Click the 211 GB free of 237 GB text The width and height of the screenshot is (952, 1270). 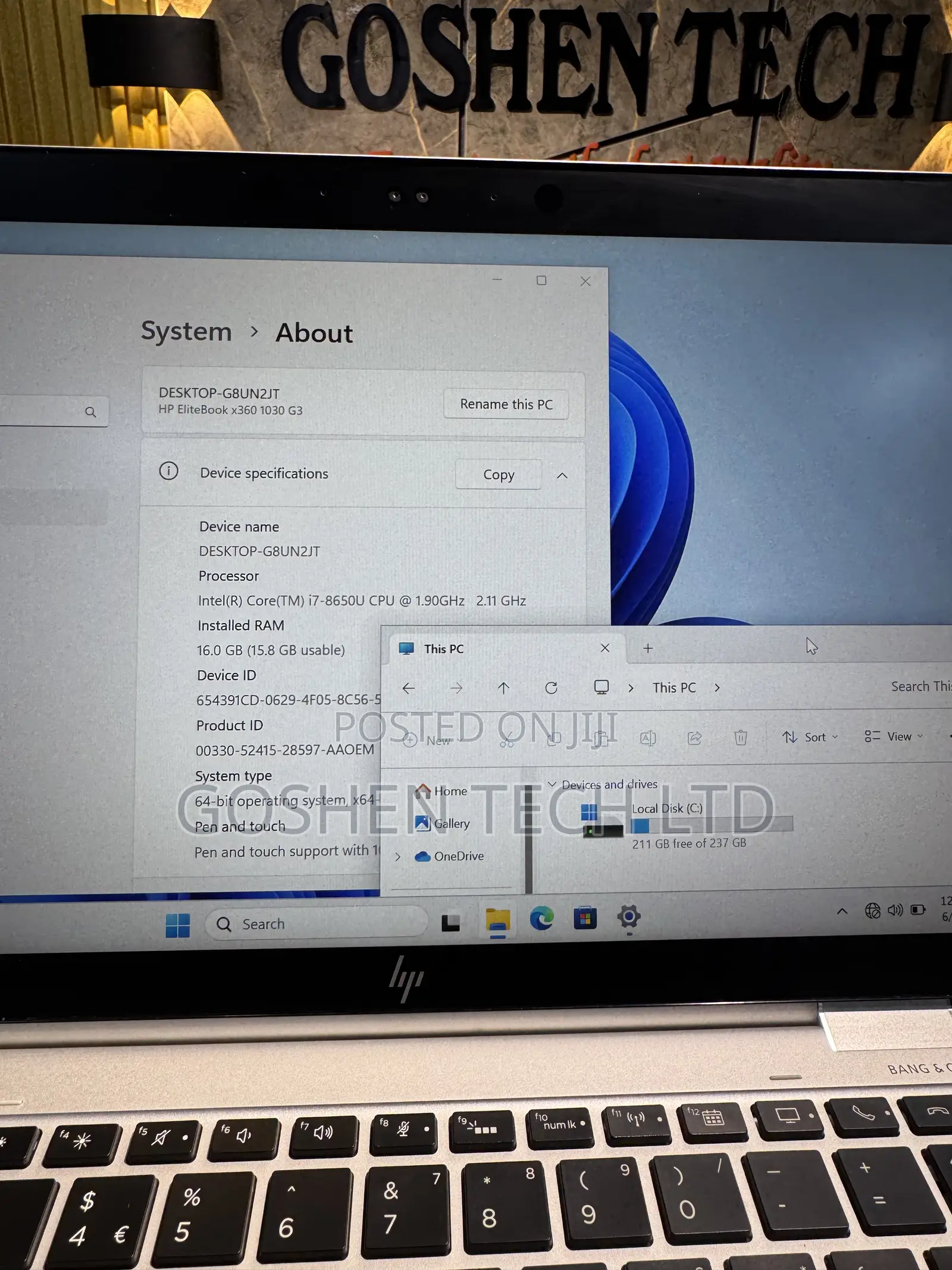(689, 843)
